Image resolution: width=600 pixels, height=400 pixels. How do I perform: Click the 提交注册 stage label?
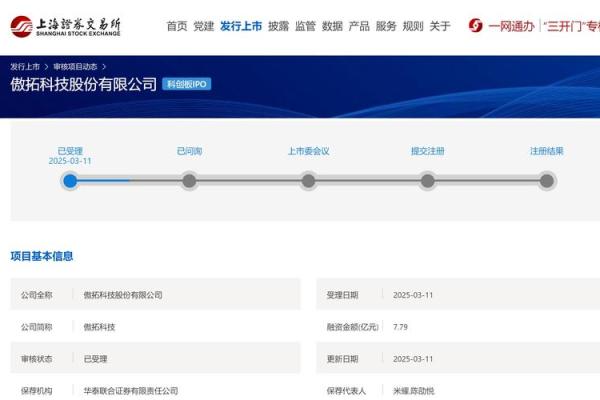click(x=428, y=151)
